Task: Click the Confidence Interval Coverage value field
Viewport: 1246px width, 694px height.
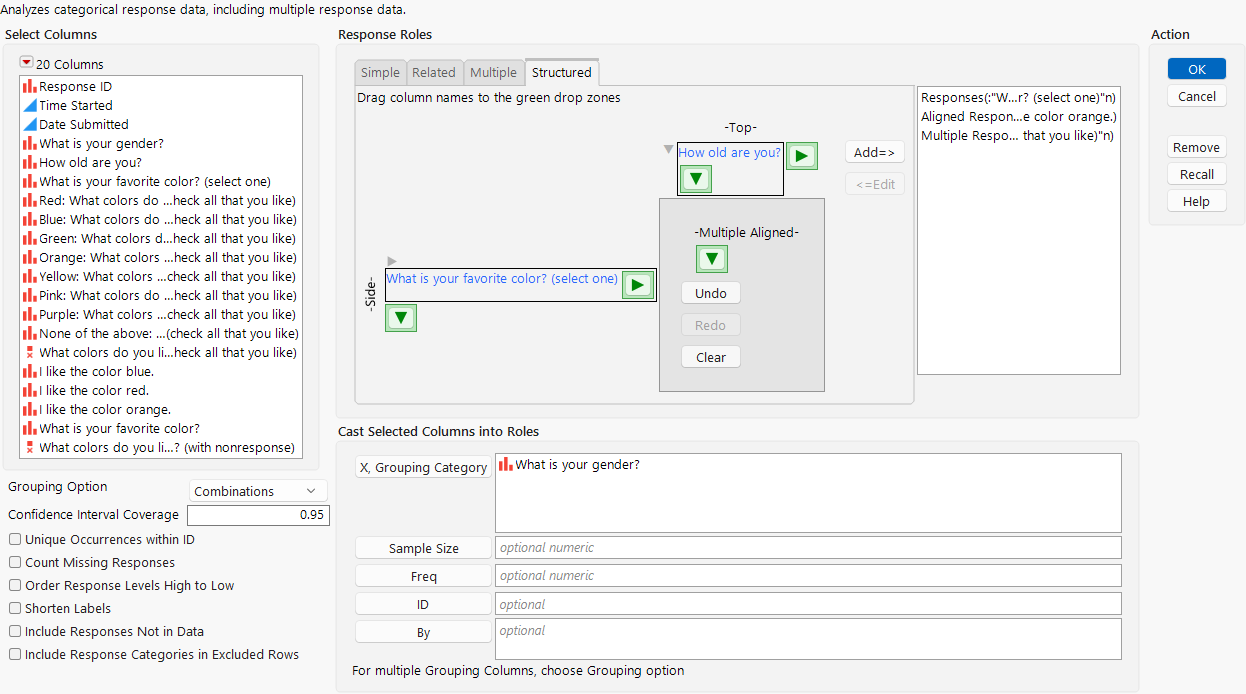Action: point(257,514)
